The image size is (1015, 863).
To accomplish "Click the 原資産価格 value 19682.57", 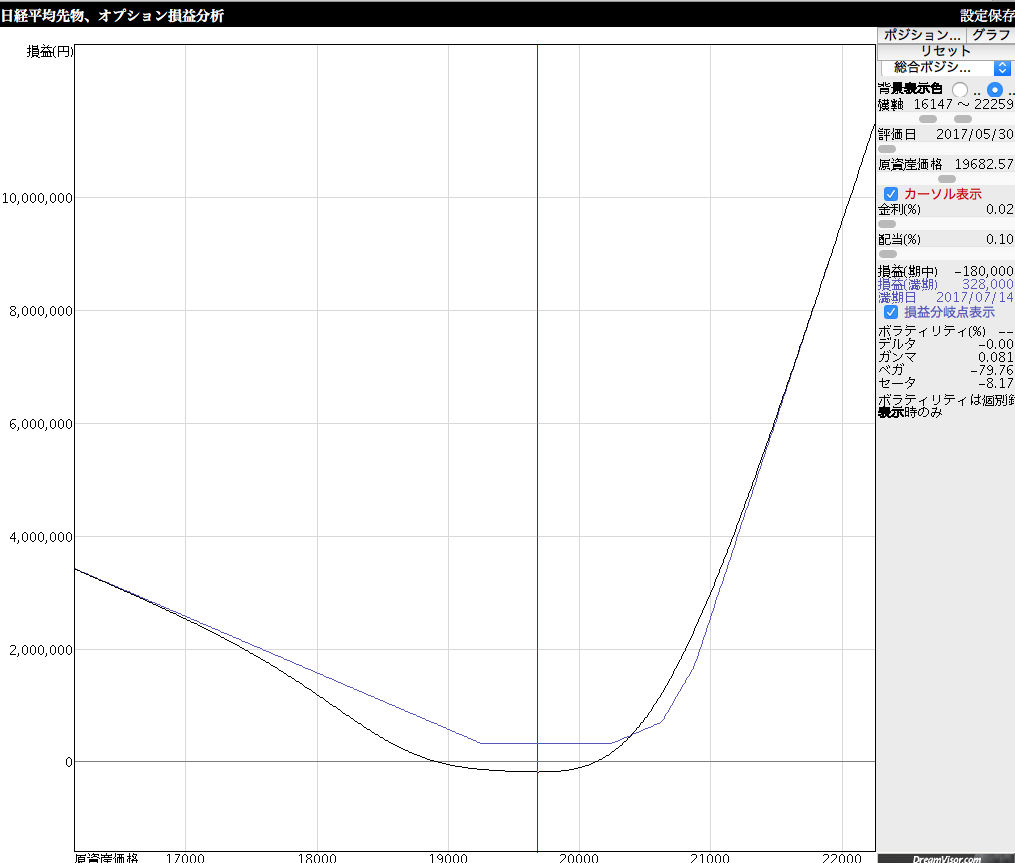I will (x=983, y=164).
